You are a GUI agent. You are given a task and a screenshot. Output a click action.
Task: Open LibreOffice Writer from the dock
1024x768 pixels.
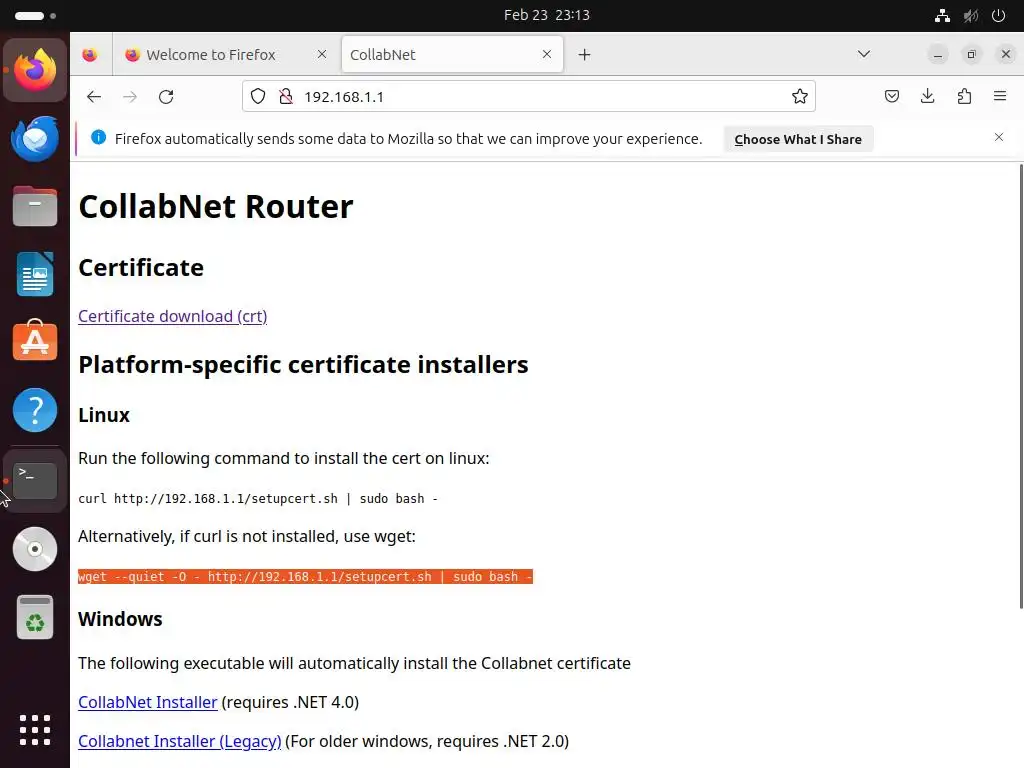pos(35,275)
